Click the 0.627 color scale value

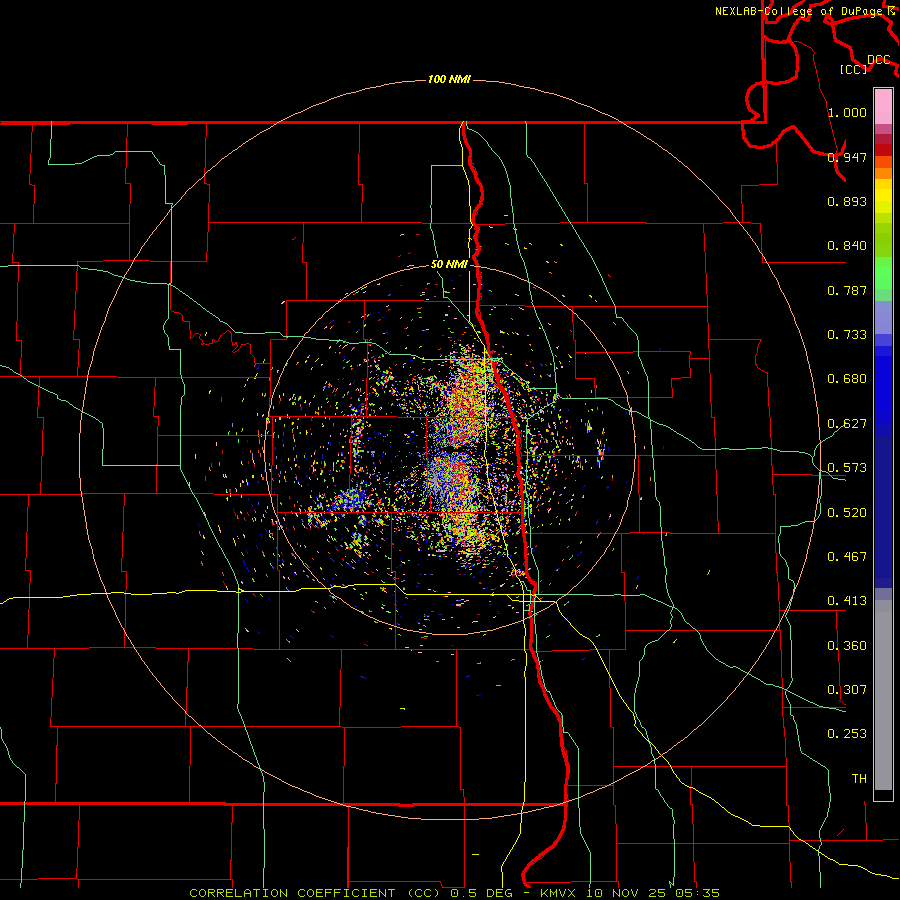pos(847,424)
